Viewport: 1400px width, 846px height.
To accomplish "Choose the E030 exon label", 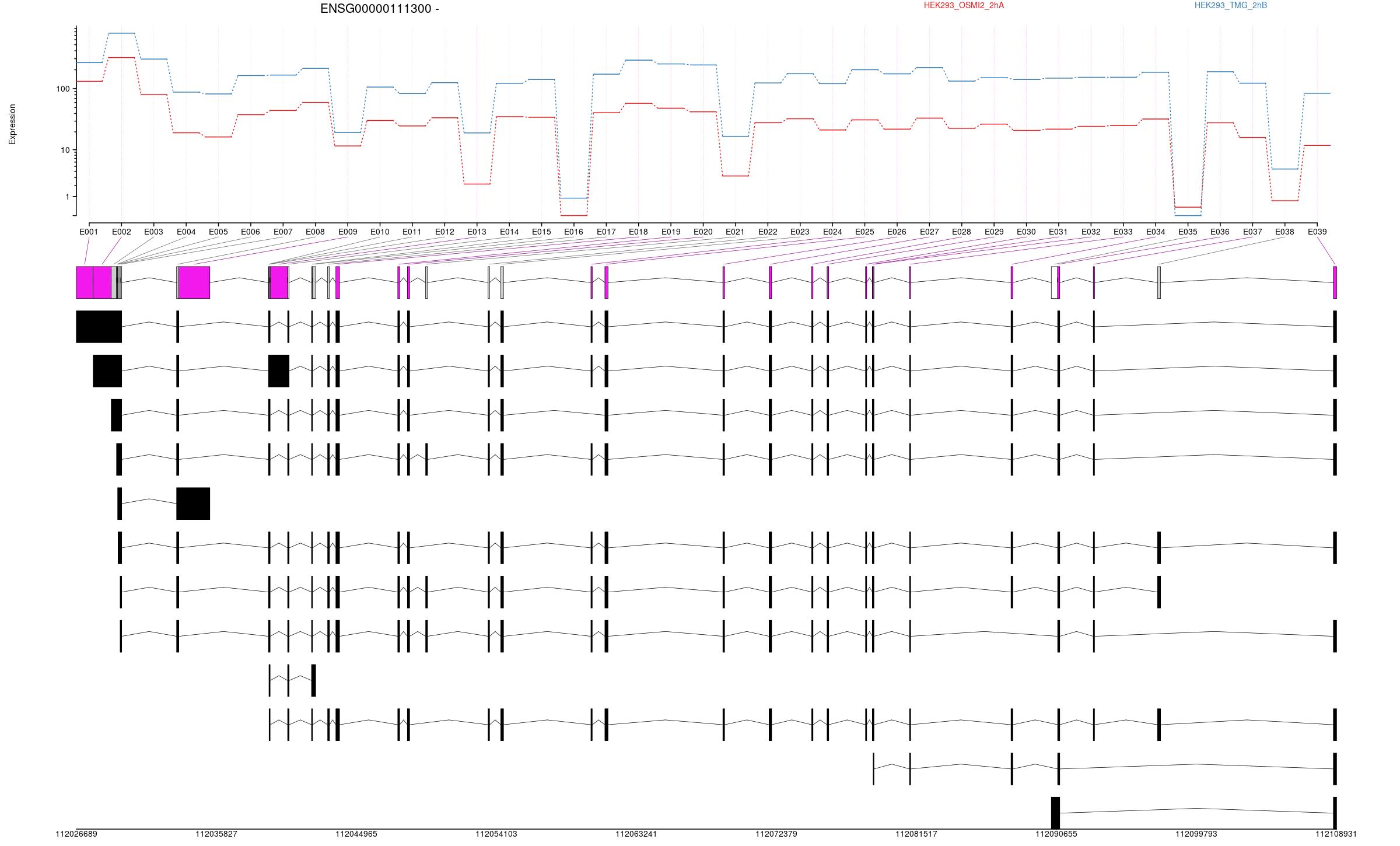I will coord(1026,232).
